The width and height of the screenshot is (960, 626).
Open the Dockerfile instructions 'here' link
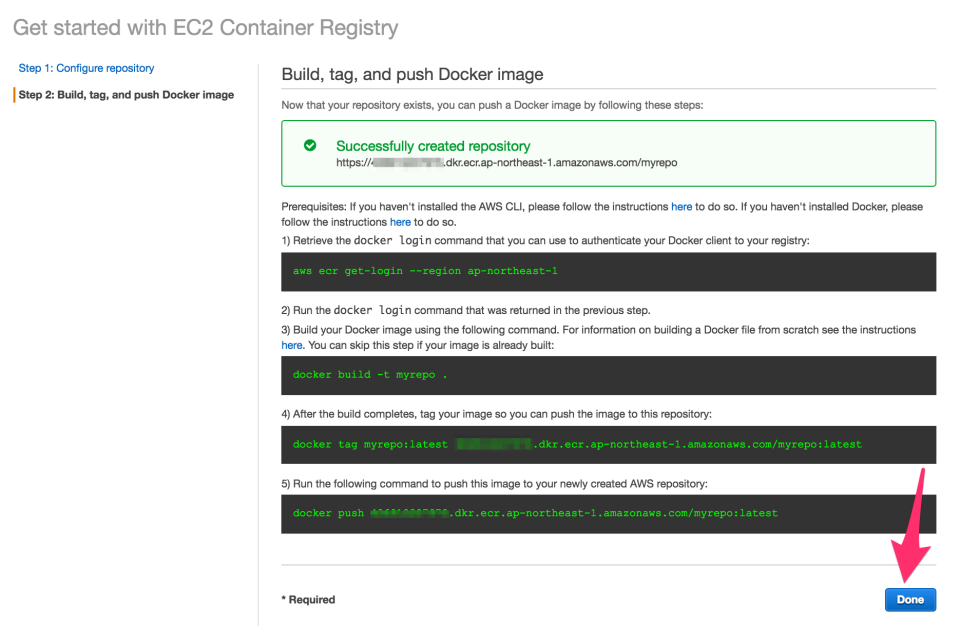pyautogui.click(x=291, y=344)
